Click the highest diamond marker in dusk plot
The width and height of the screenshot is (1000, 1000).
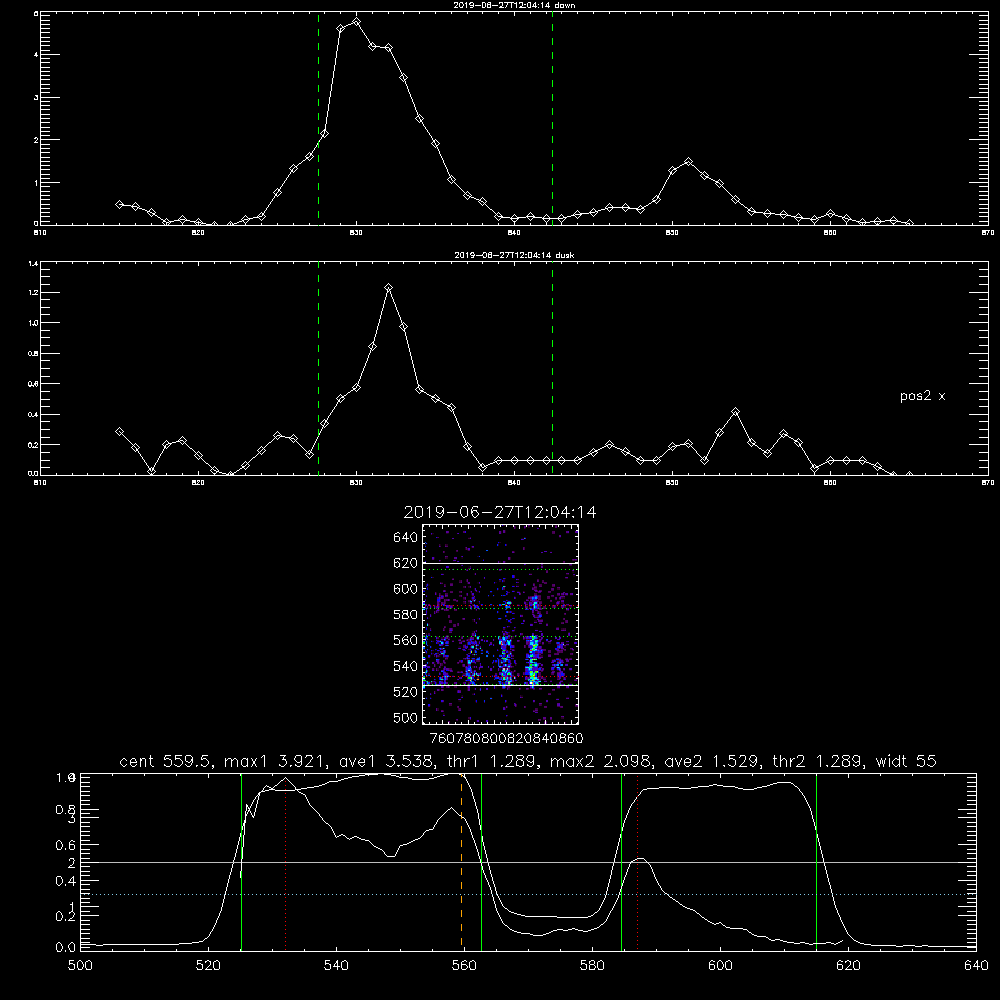click(388, 288)
